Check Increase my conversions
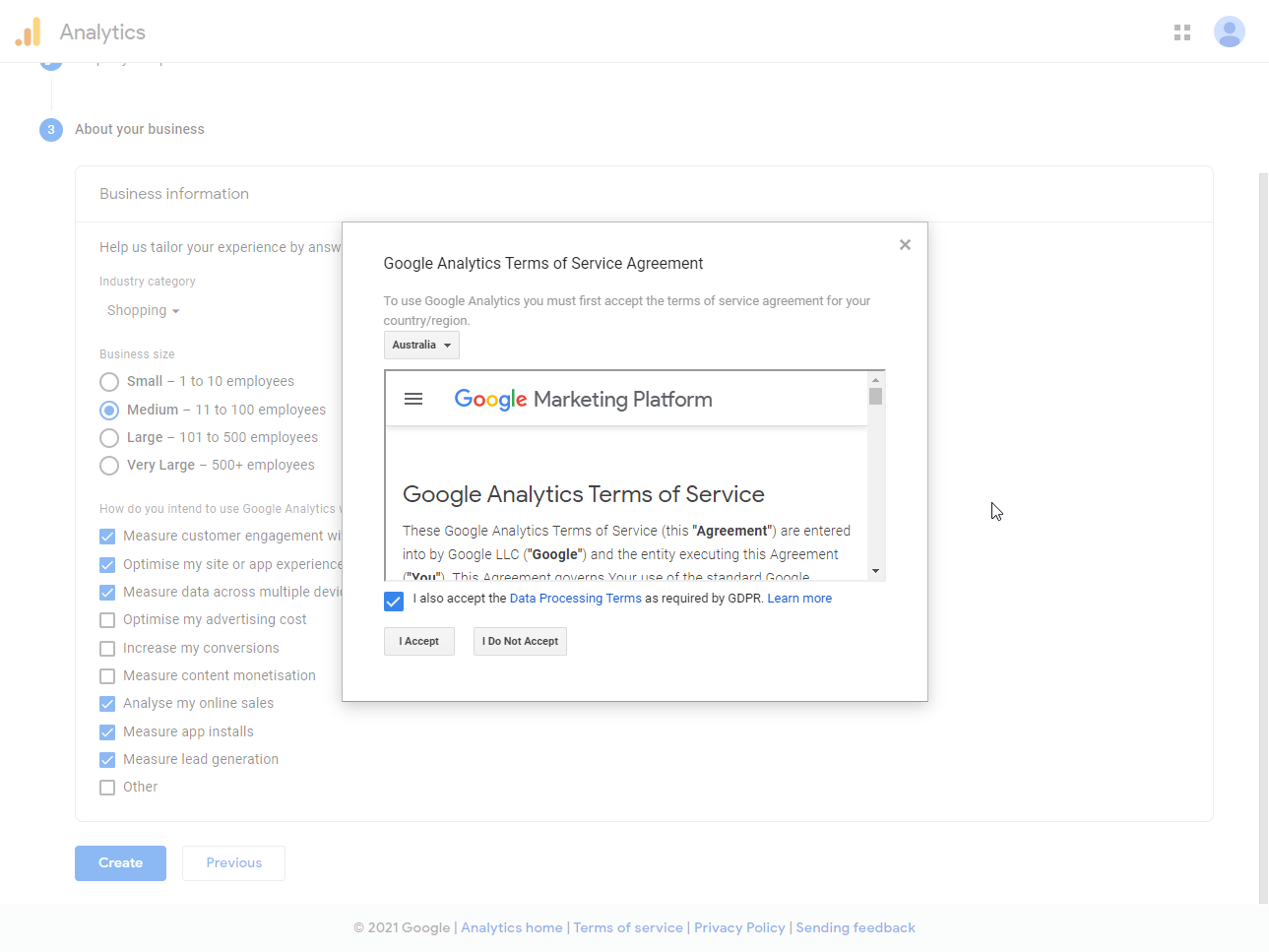Viewport: 1269px width, 952px height. pyautogui.click(x=107, y=649)
